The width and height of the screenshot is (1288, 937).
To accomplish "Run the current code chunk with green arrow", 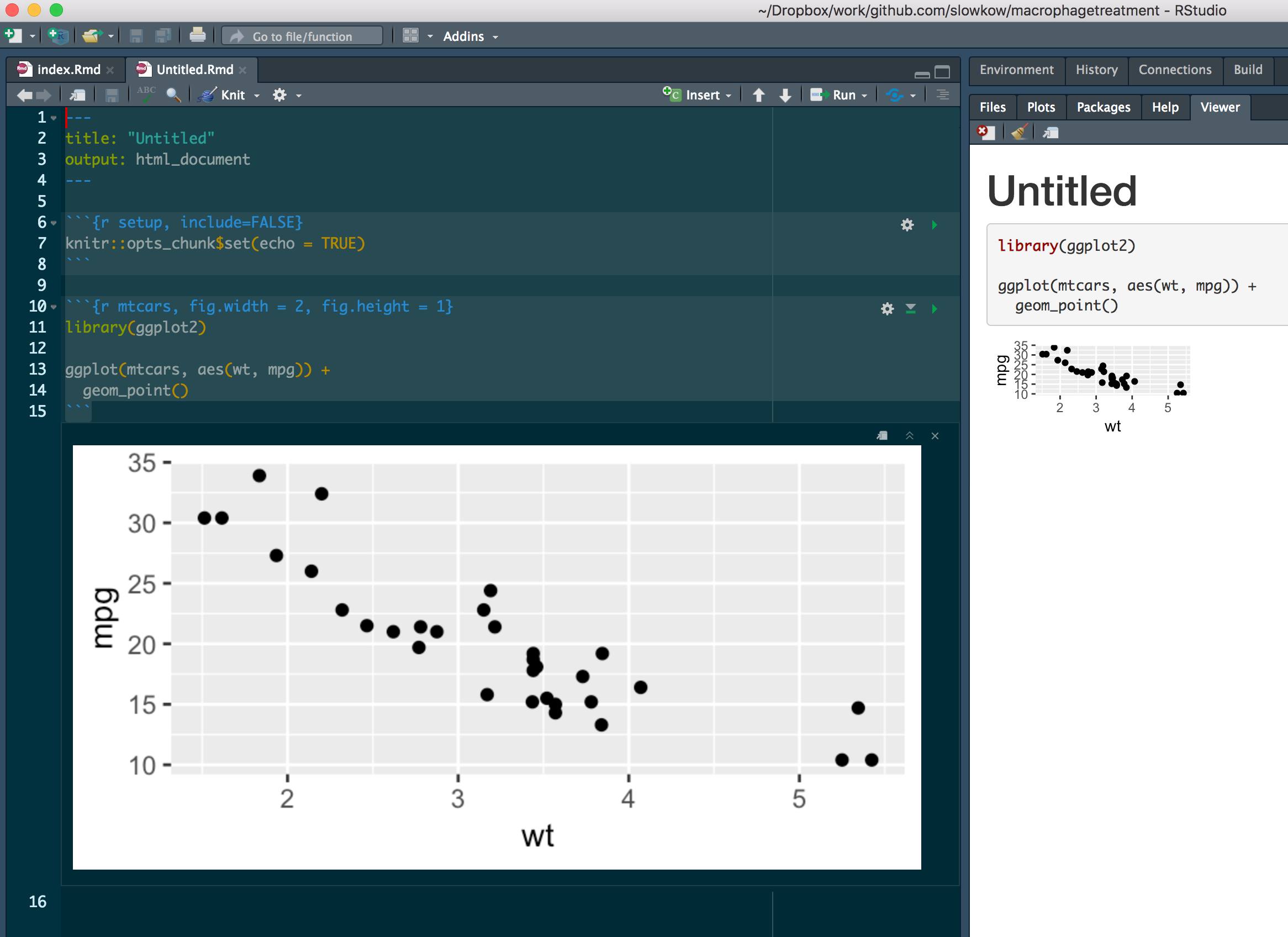I will 934,309.
